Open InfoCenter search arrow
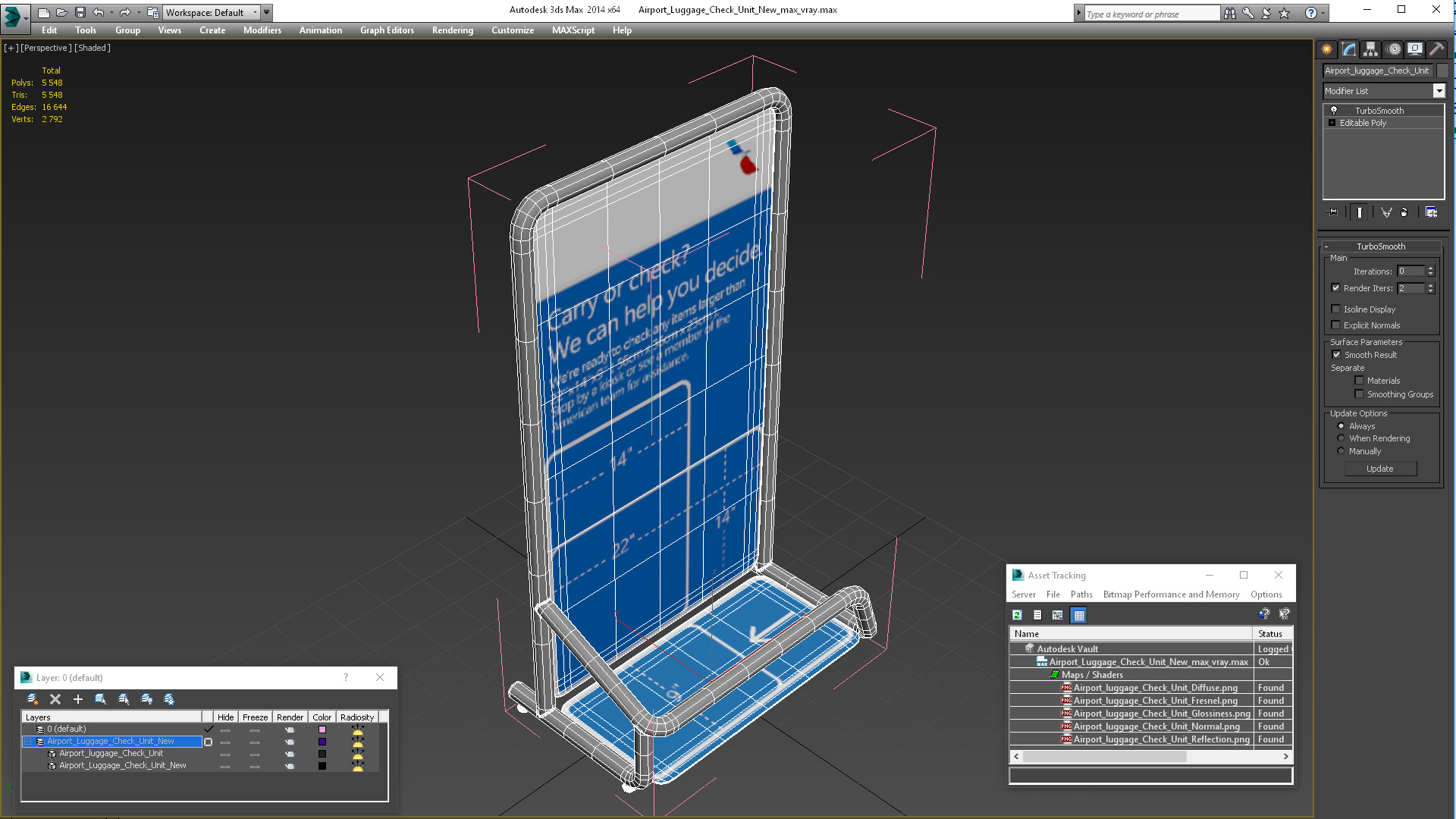1456x819 pixels. 1078,13
